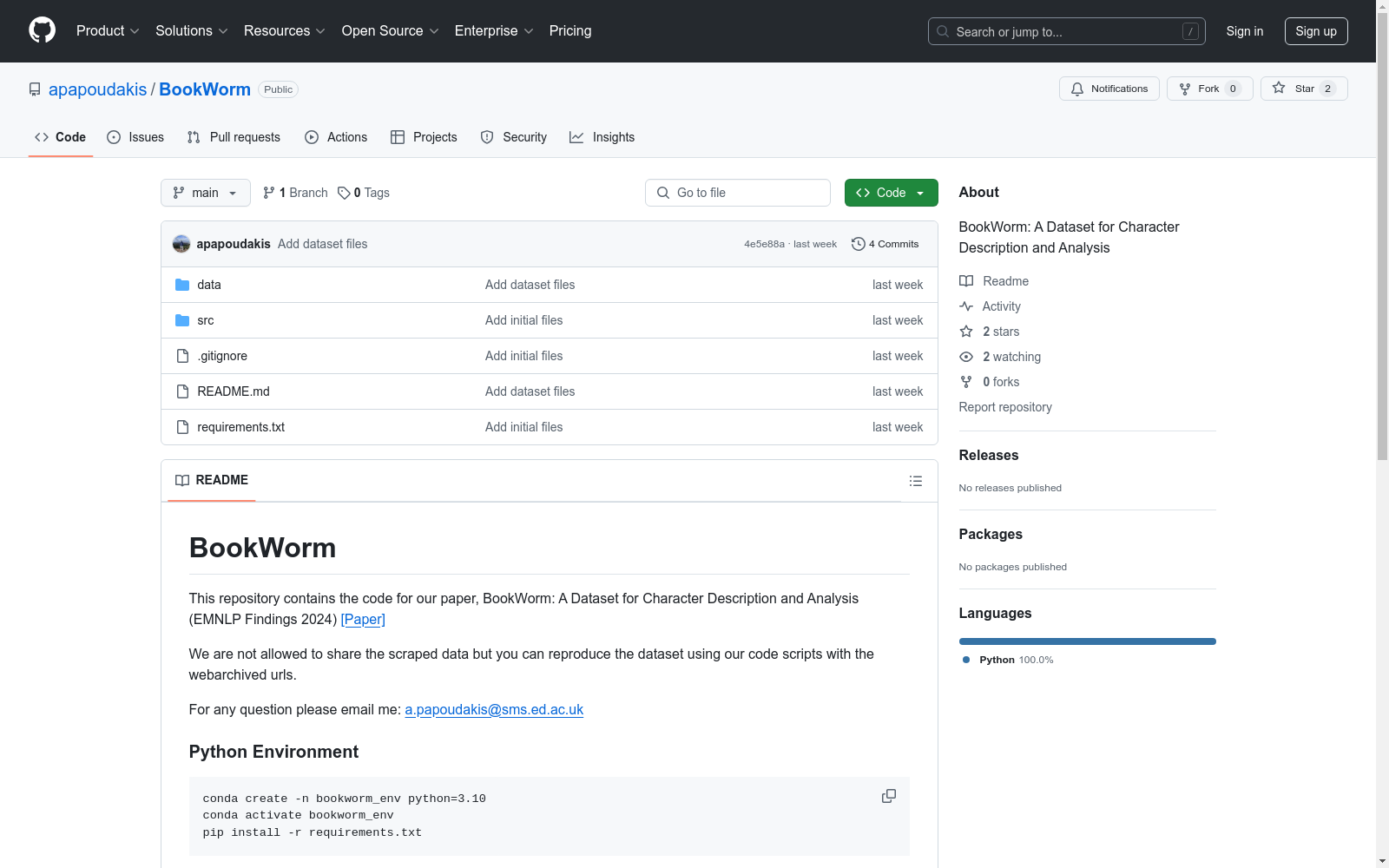Screen dimensions: 1389x868
Task: Select the Code tab
Action: click(x=61, y=137)
